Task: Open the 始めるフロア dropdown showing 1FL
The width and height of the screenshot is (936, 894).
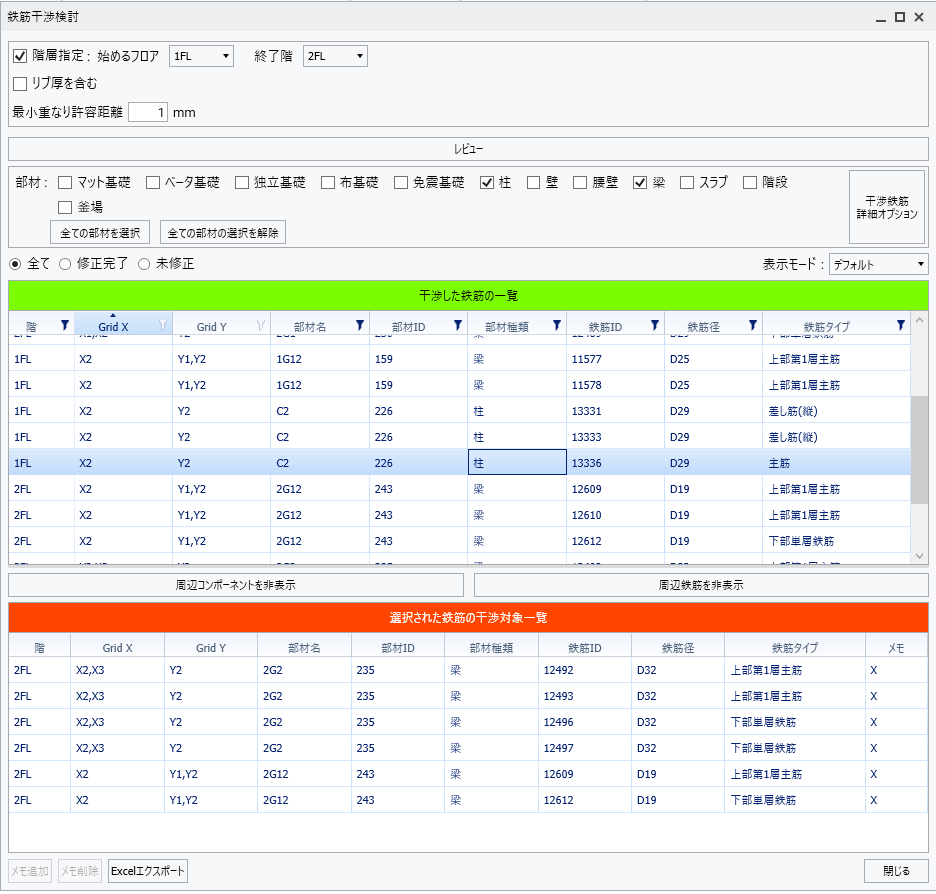Action: [201, 56]
